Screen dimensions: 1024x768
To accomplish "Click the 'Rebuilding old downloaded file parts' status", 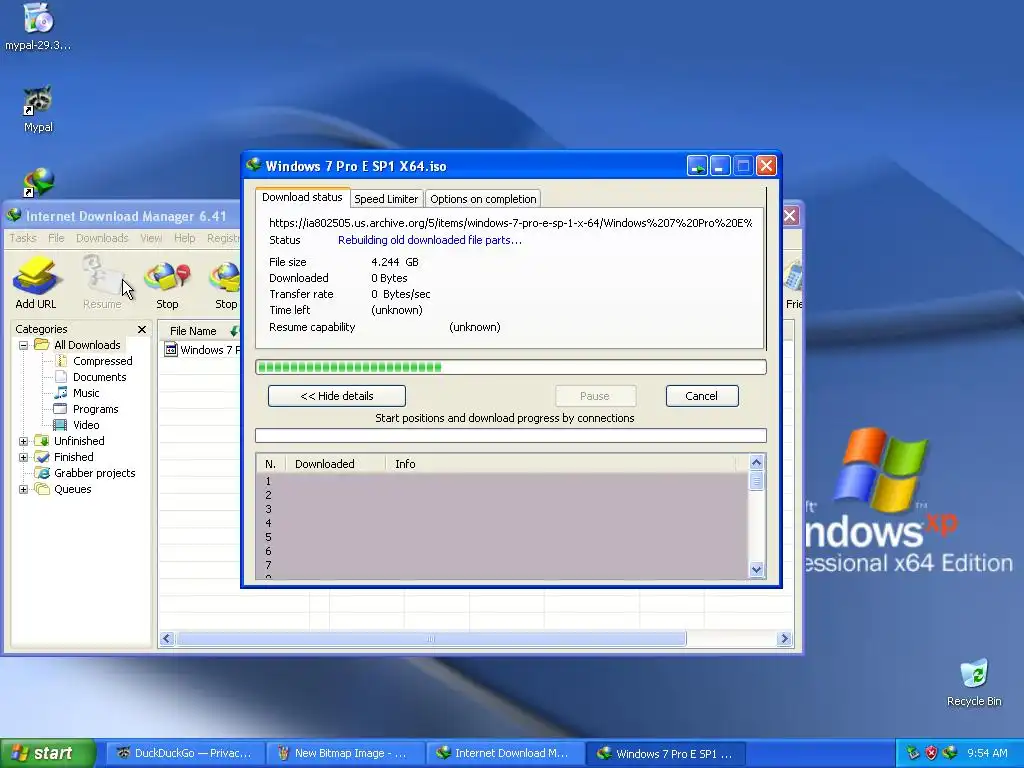I will pos(430,240).
